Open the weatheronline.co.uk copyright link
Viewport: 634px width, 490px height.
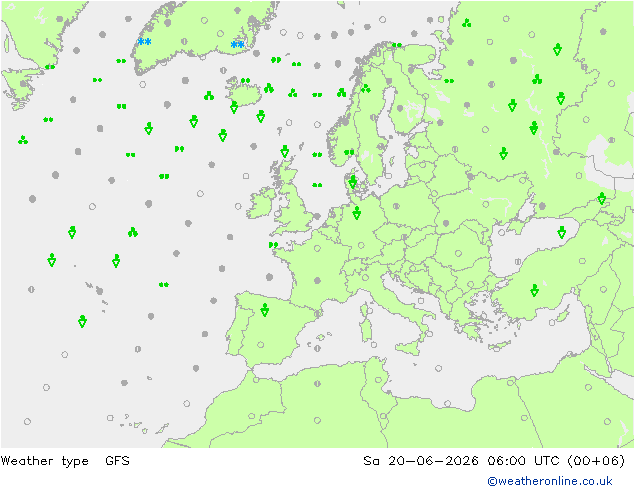pyautogui.click(x=550, y=481)
